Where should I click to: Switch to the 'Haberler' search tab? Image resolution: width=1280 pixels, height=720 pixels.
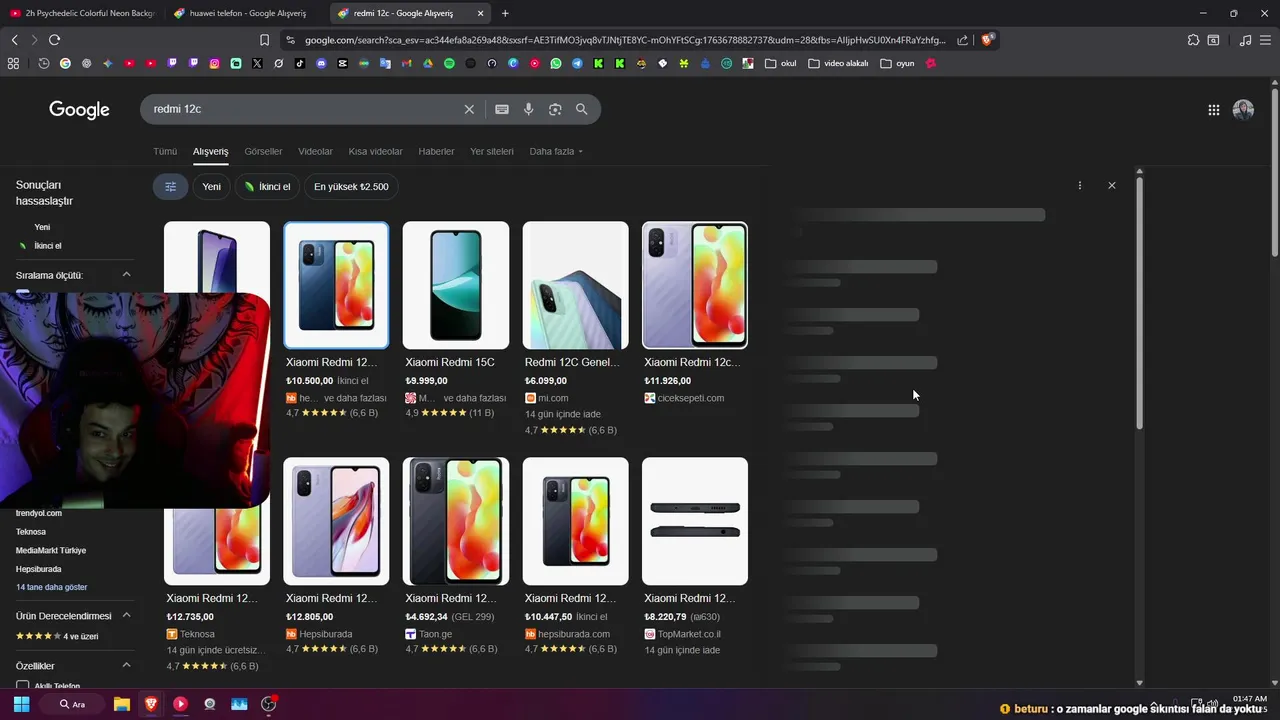[436, 152]
